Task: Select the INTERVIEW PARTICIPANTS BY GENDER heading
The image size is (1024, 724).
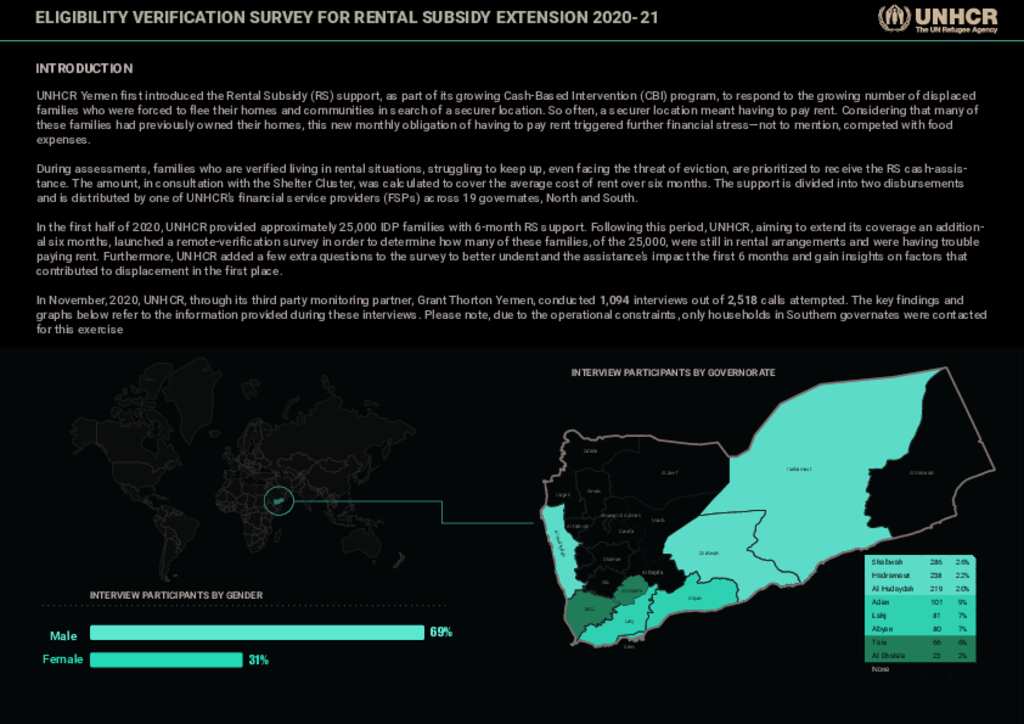Action: tap(178, 595)
